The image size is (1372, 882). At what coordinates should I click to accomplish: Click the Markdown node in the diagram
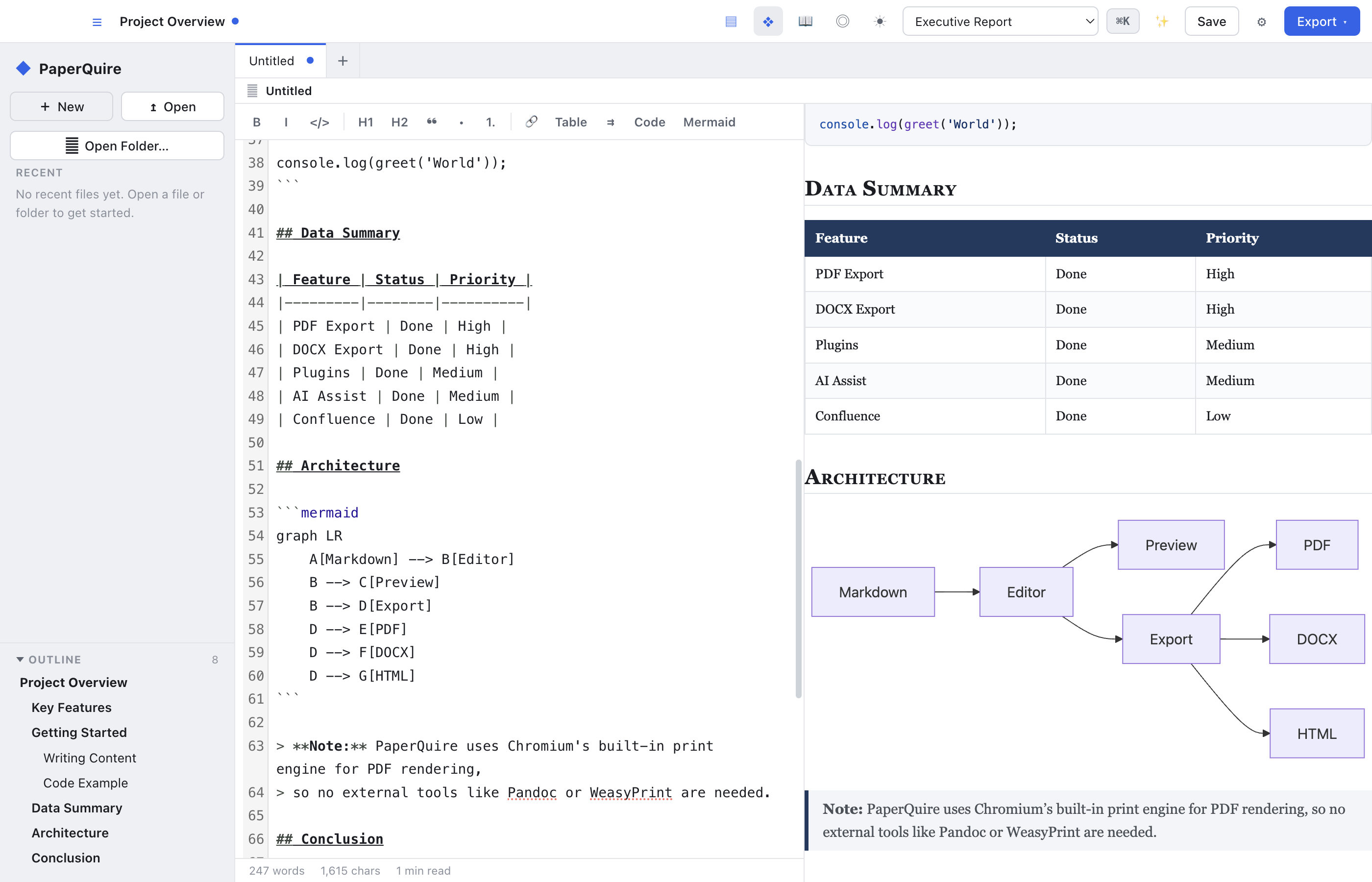[x=873, y=591]
